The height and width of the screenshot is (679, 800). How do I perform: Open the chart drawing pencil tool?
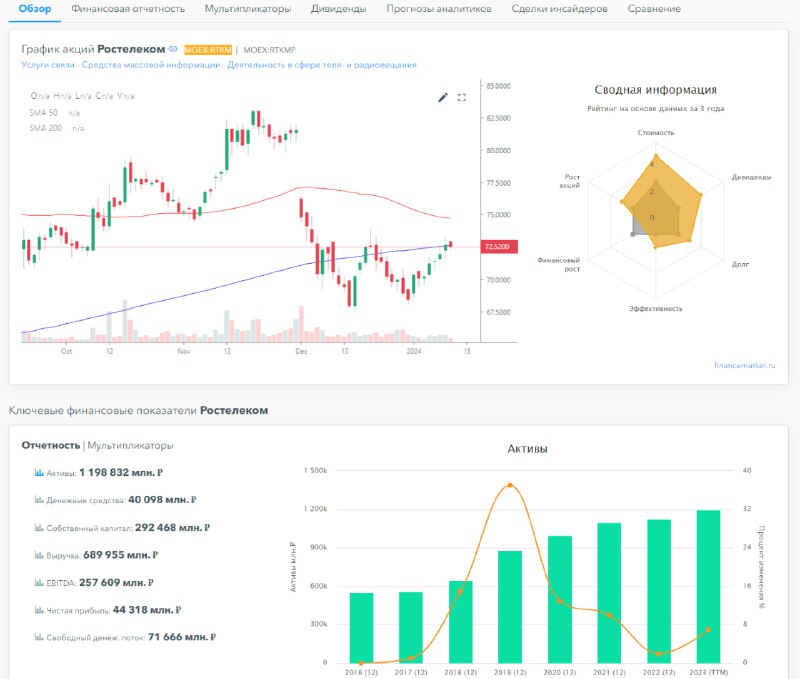(443, 97)
